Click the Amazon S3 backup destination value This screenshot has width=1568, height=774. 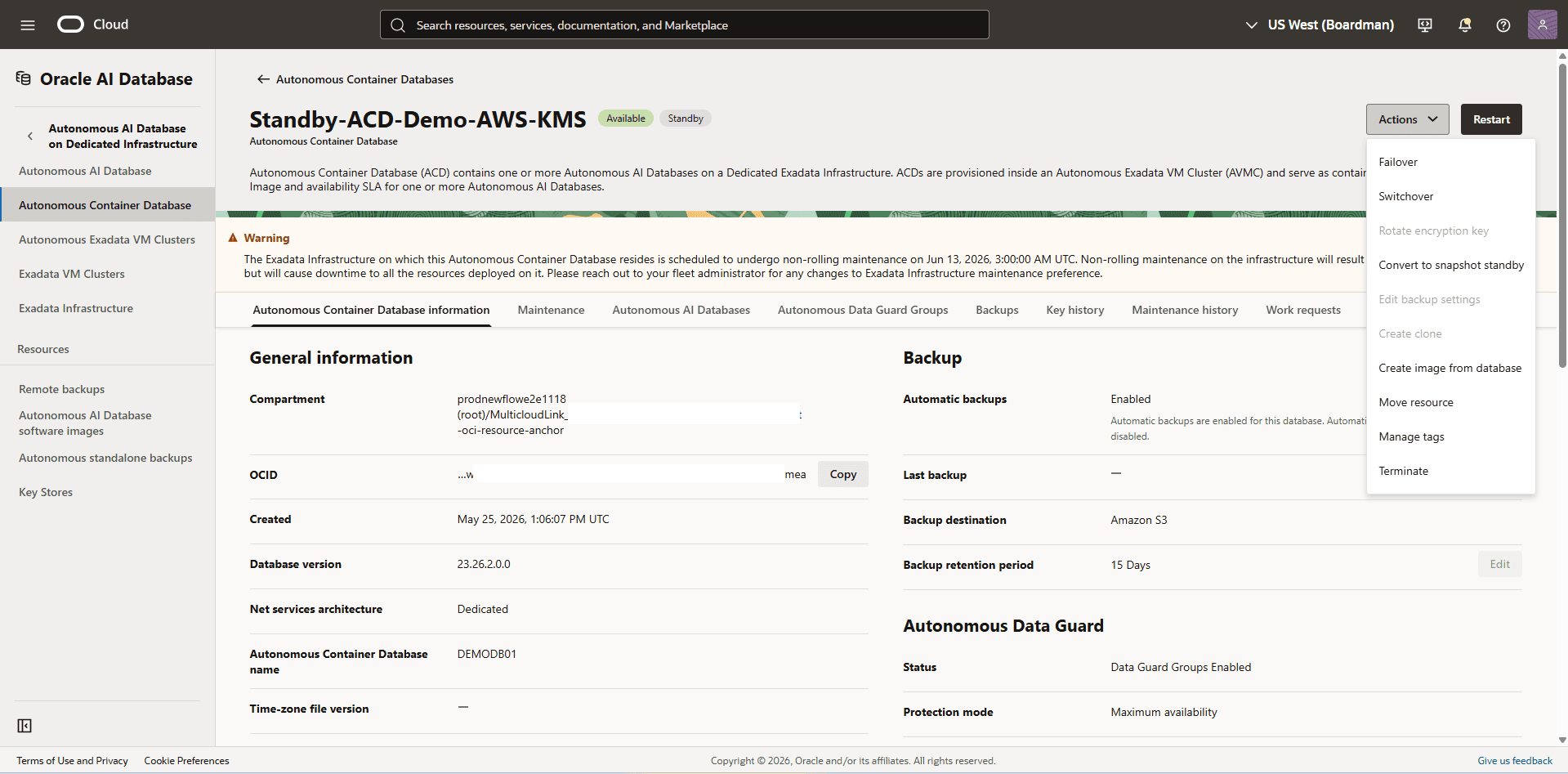click(1139, 520)
